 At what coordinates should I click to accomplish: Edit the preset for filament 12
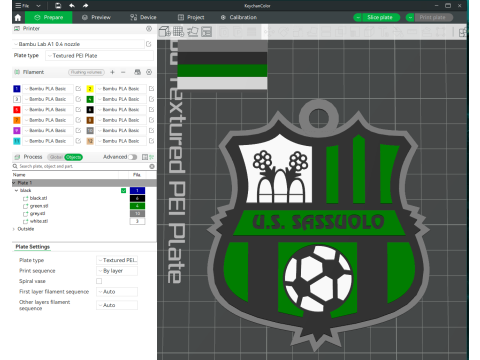[151, 141]
